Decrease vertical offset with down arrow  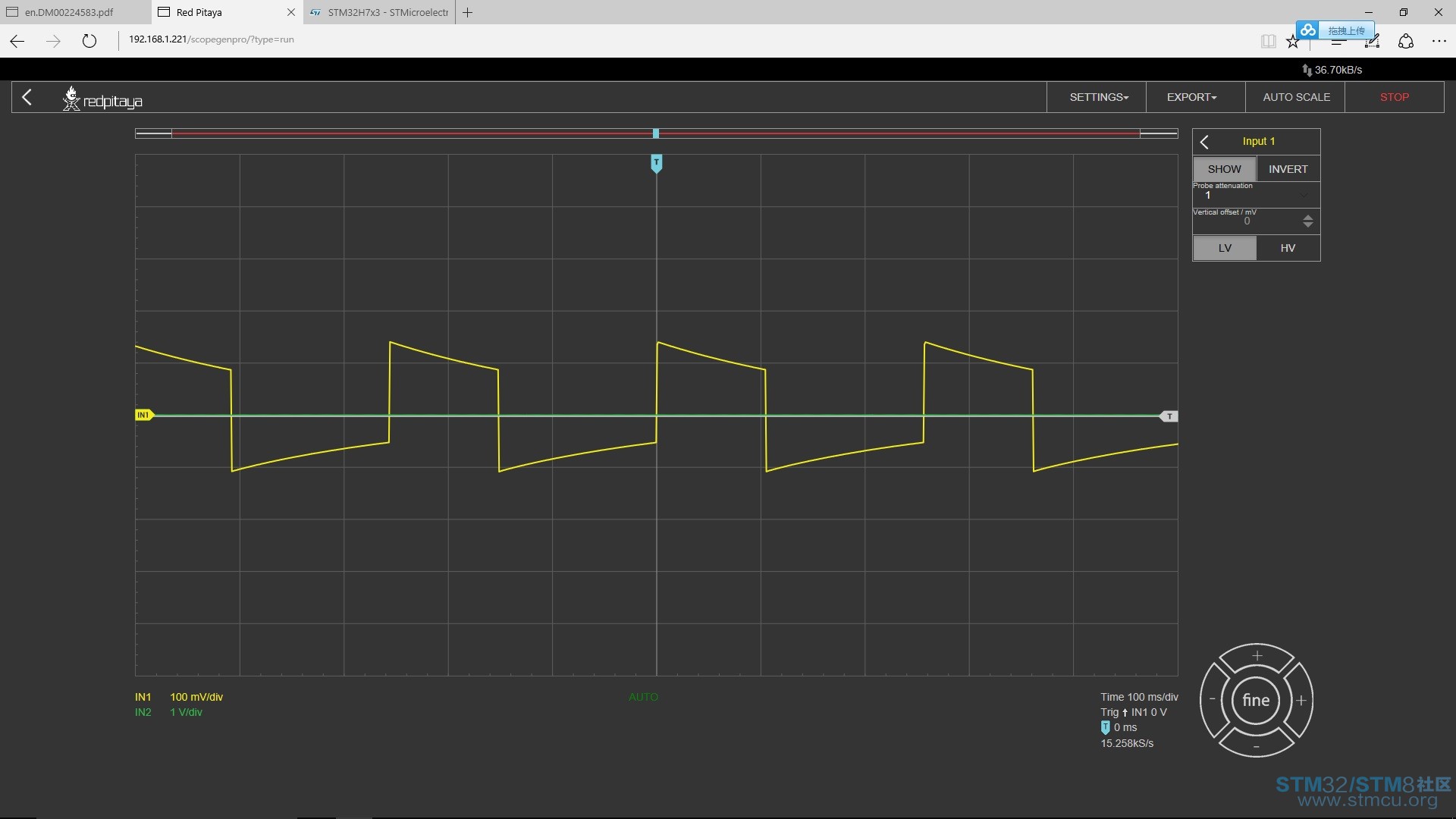pos(1307,225)
